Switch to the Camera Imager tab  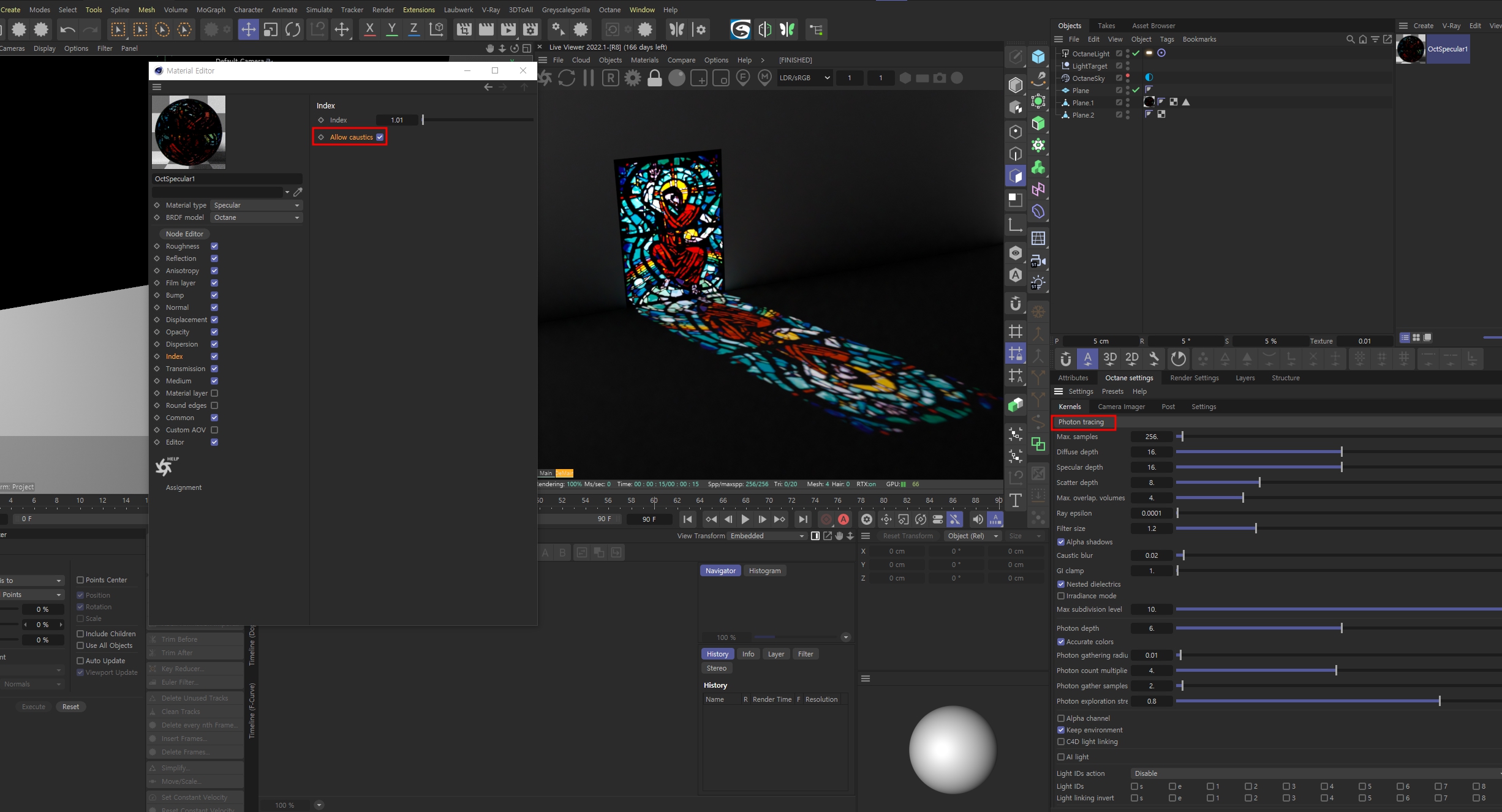point(1121,407)
